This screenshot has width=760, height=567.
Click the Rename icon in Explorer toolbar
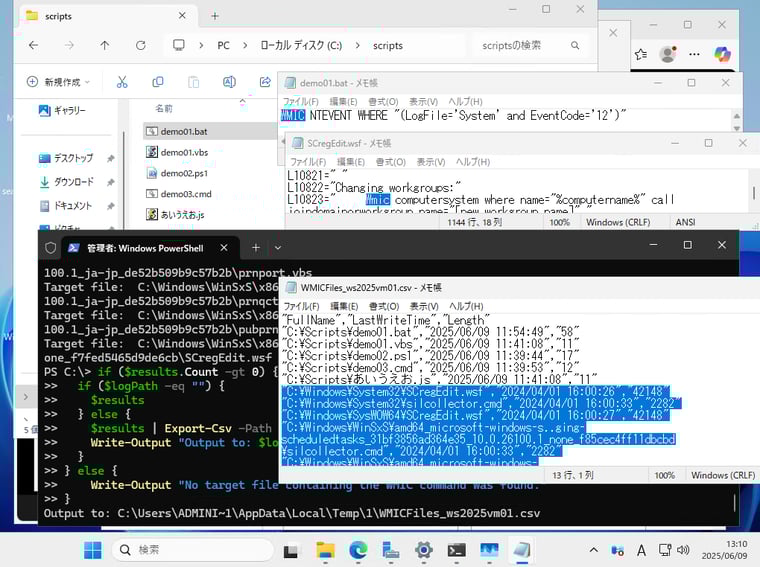click(229, 82)
